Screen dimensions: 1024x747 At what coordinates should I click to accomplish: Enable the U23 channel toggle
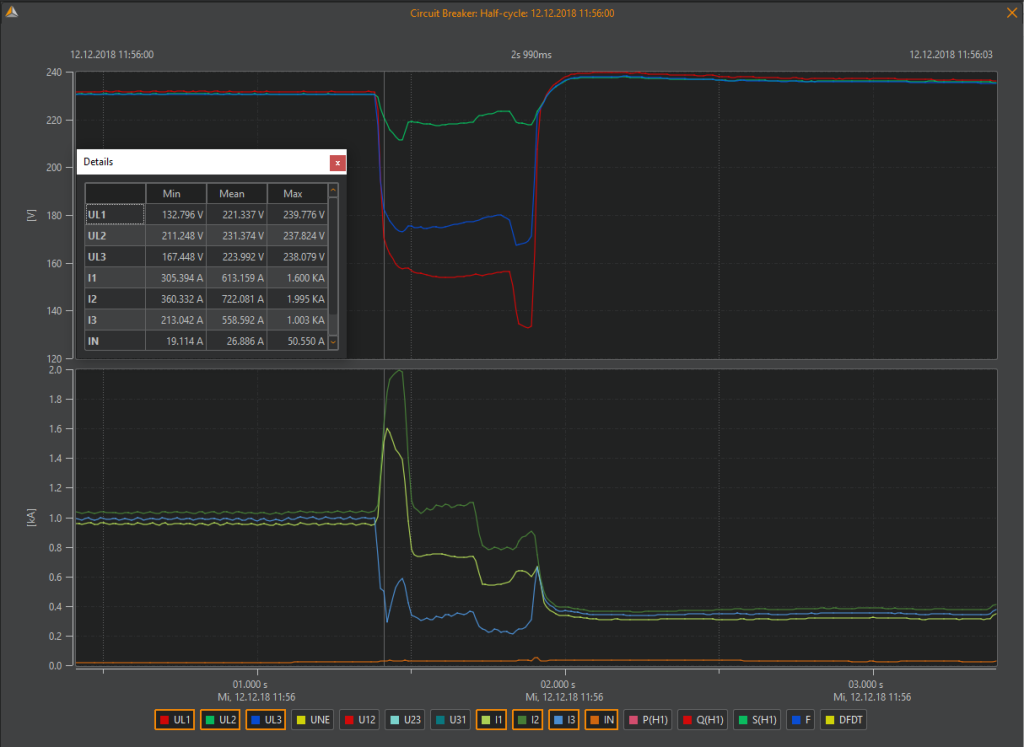pyautogui.click(x=405, y=720)
